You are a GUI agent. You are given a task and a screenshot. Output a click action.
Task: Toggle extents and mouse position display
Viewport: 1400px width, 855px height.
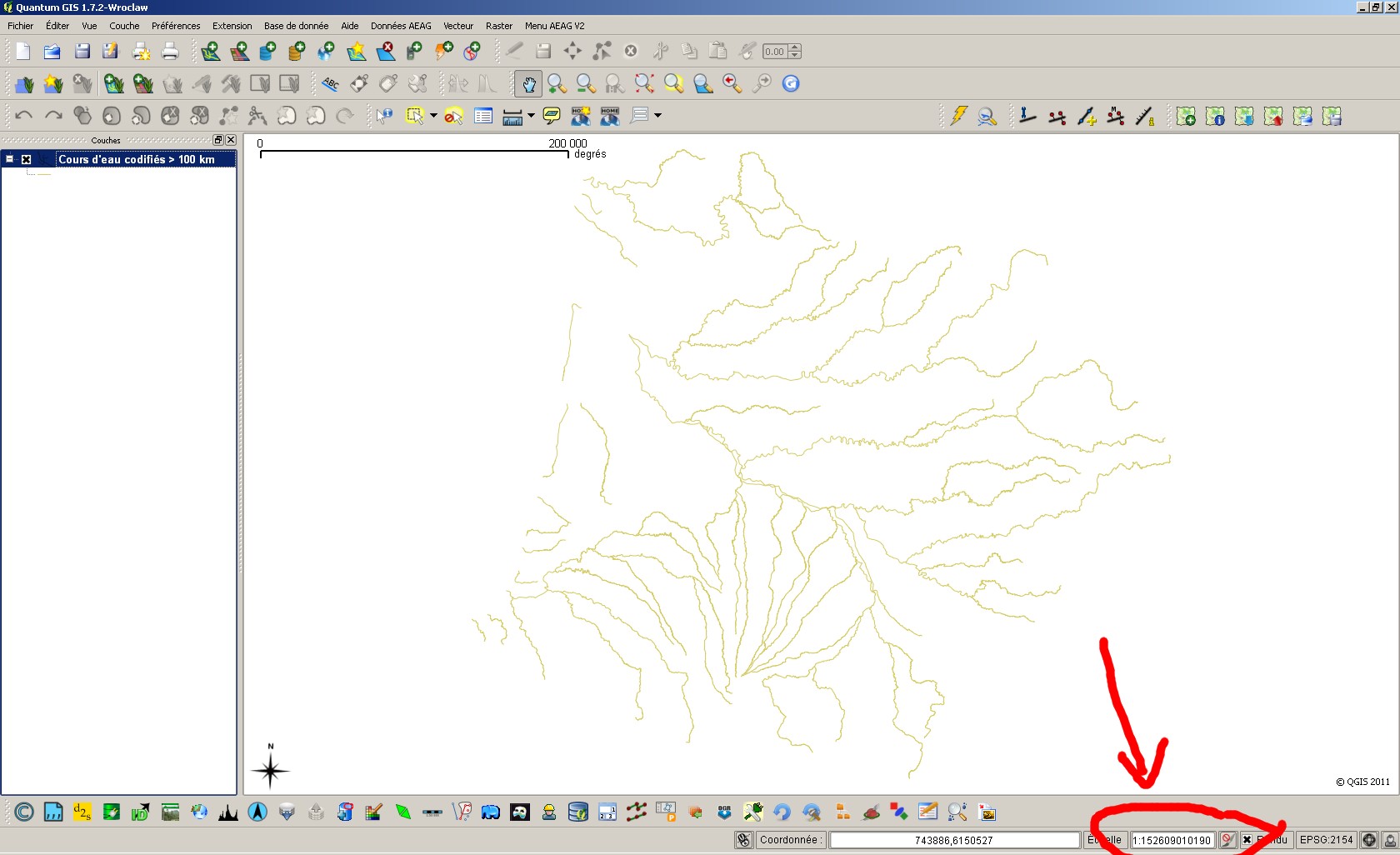coord(743,840)
